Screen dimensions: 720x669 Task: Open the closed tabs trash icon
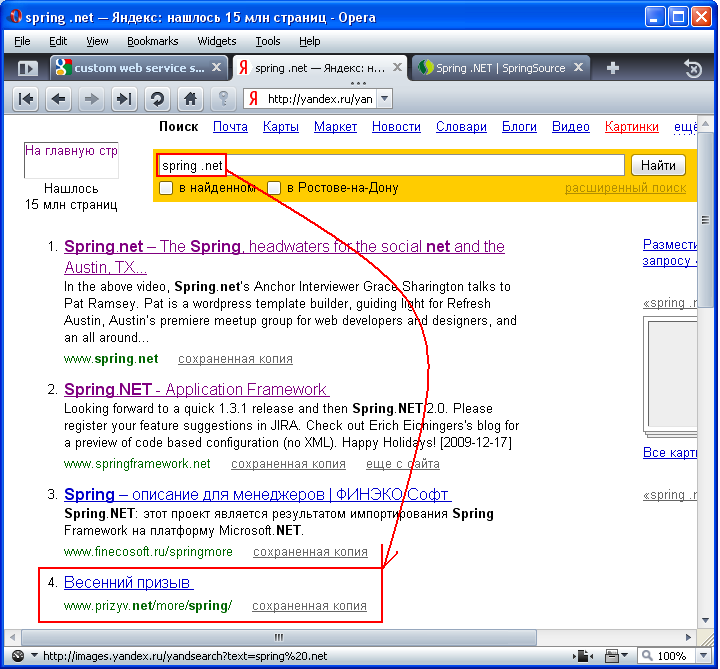click(x=692, y=69)
